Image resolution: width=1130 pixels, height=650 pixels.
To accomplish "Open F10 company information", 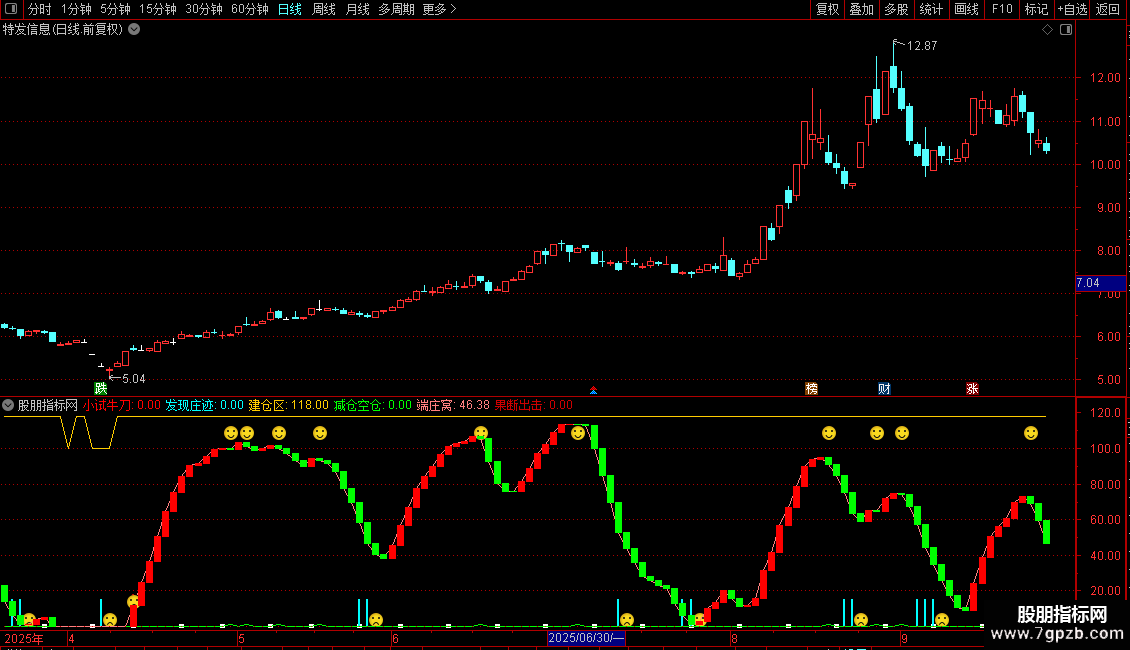I will click(x=1002, y=9).
